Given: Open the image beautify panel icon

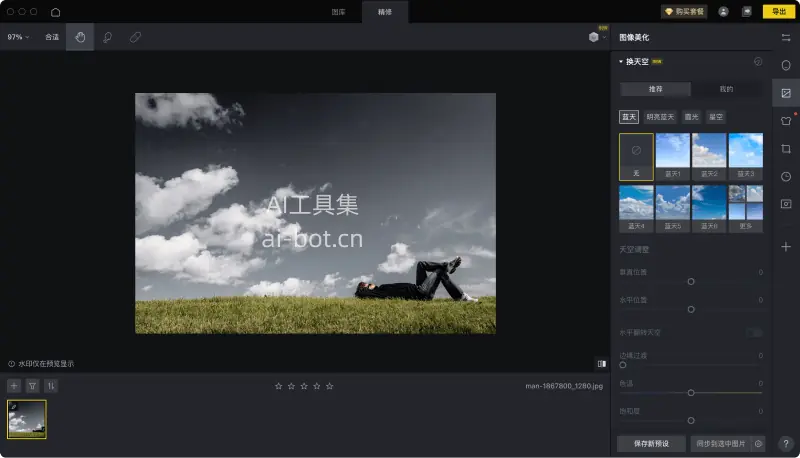Looking at the screenshot, I should tap(786, 93).
